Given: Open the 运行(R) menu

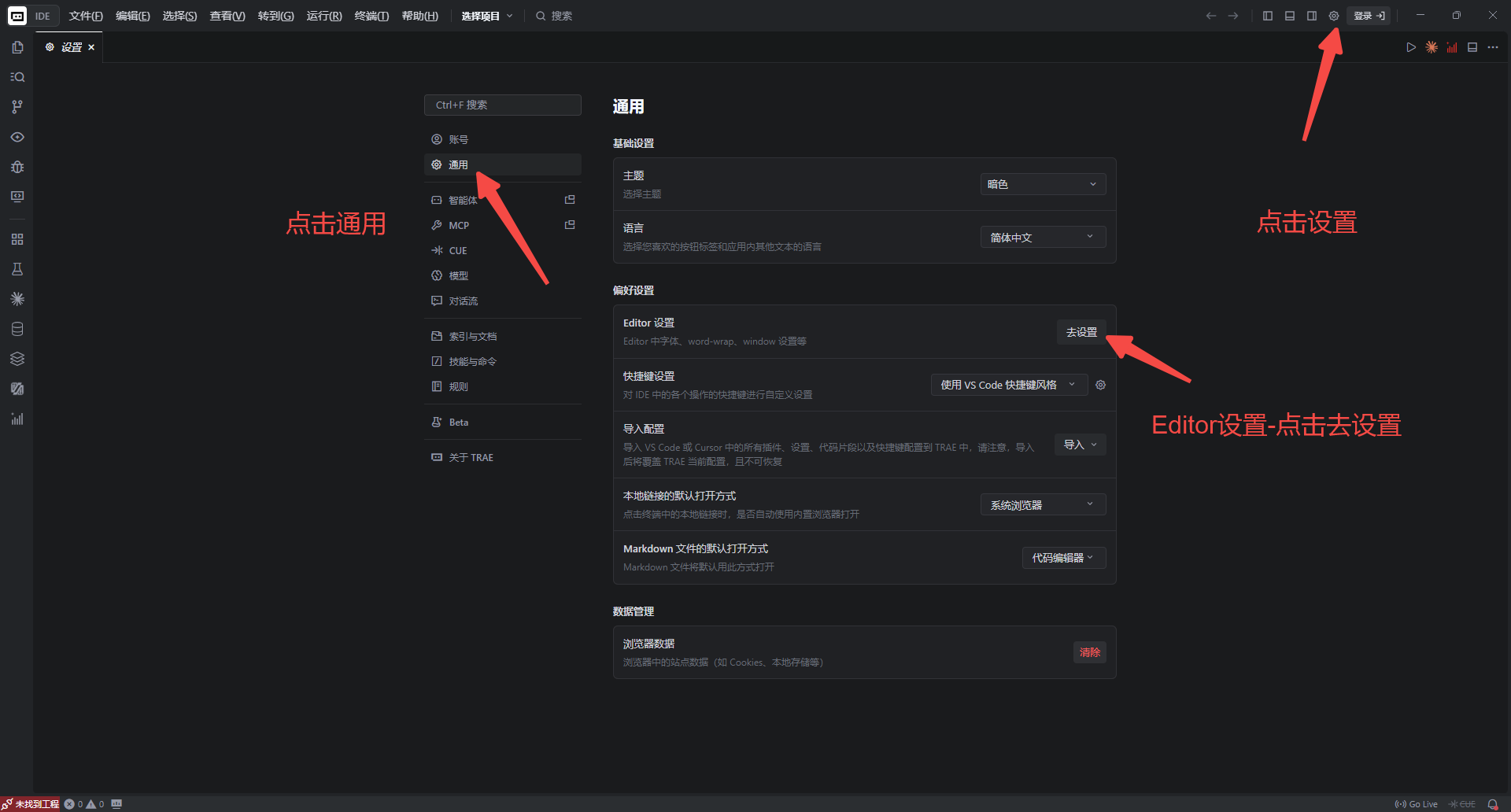Looking at the screenshot, I should 324,16.
